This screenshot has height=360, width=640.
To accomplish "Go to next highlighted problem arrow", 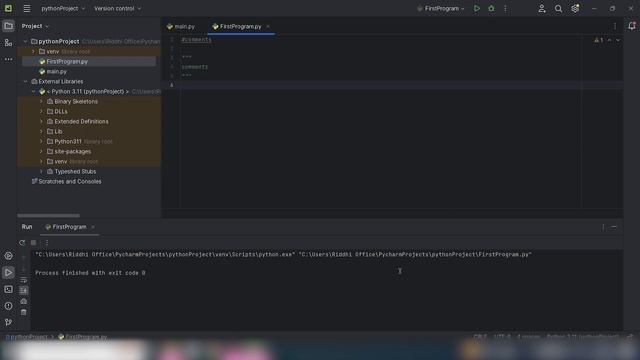I will [x=618, y=40].
